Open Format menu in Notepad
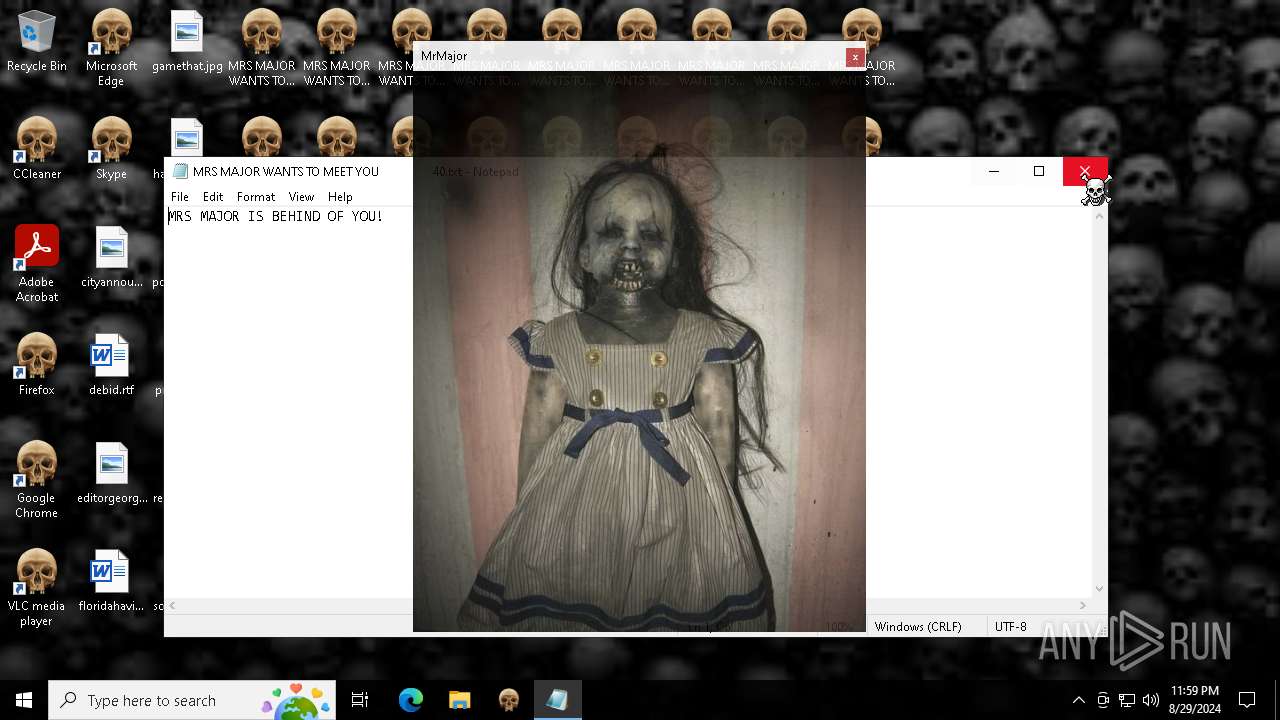The image size is (1280, 720). (x=256, y=197)
